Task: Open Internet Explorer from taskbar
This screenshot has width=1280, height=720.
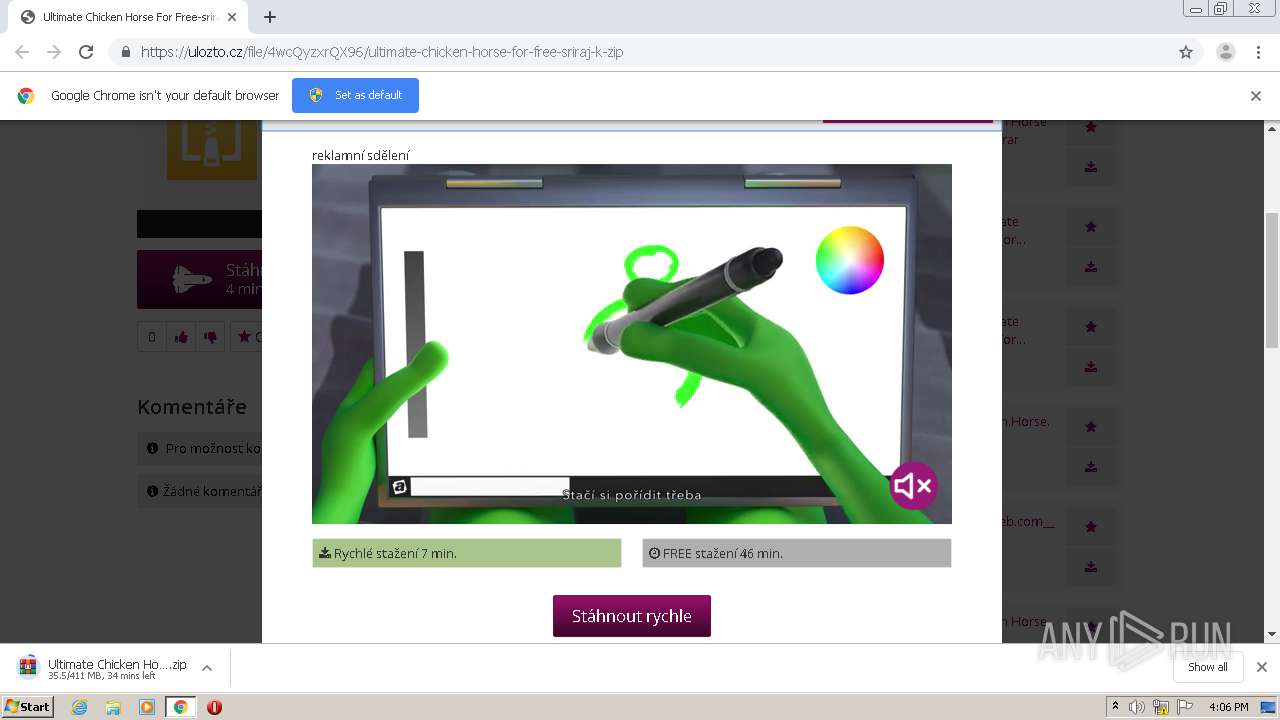Action: tap(80, 707)
